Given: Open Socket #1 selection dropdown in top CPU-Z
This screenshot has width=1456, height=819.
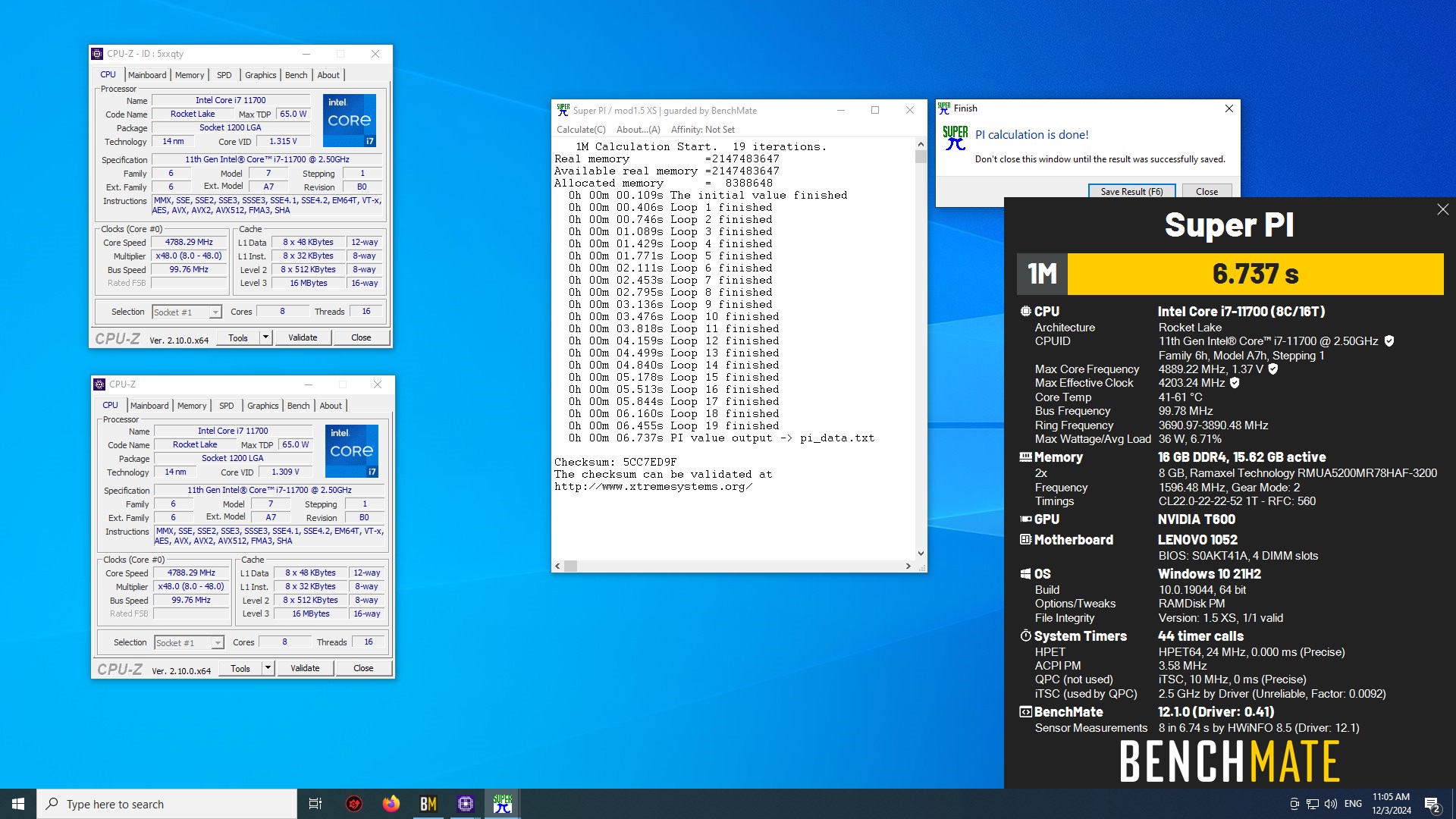Looking at the screenshot, I should (216, 312).
